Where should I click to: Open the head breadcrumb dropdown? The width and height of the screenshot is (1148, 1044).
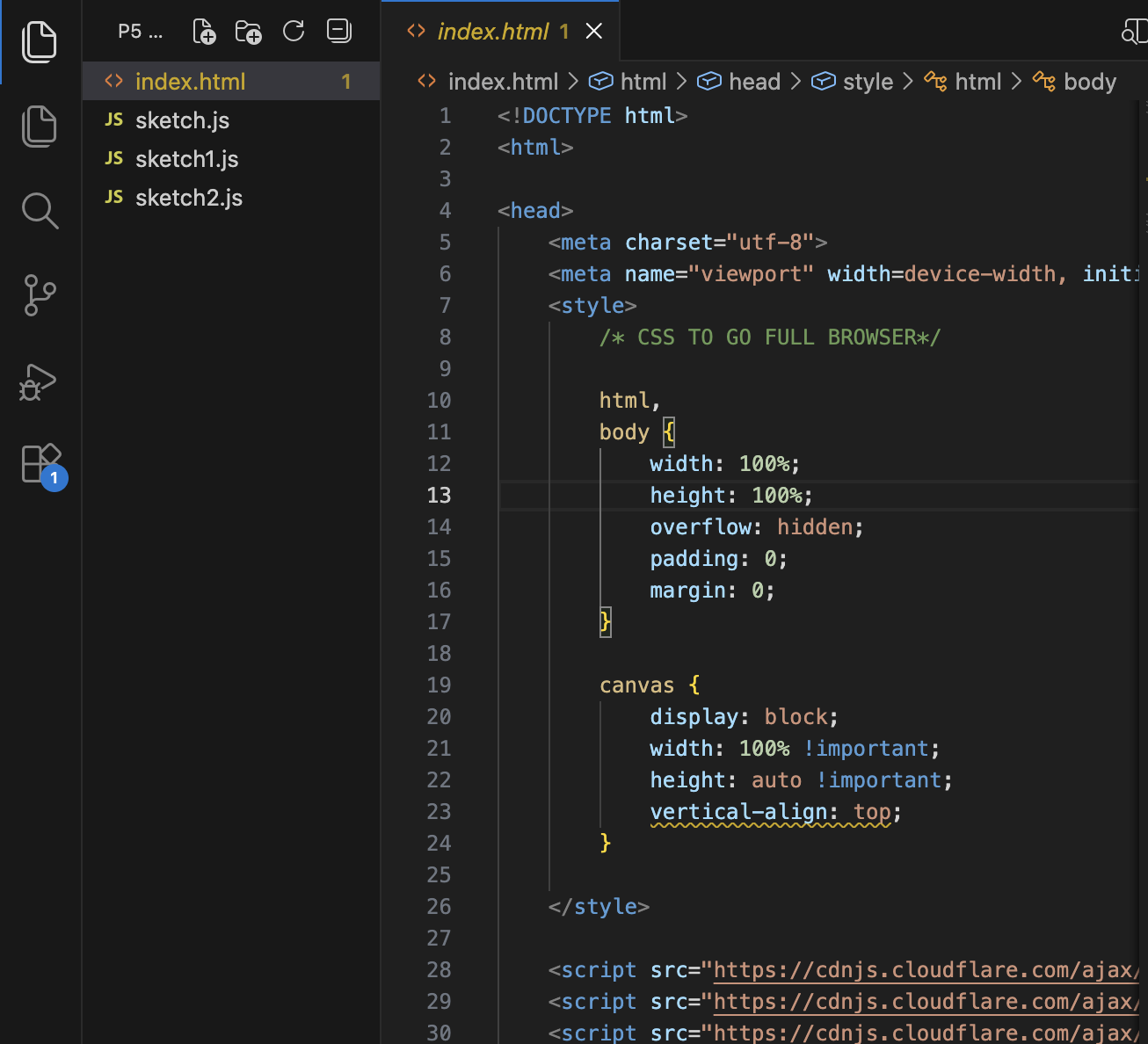(x=753, y=81)
